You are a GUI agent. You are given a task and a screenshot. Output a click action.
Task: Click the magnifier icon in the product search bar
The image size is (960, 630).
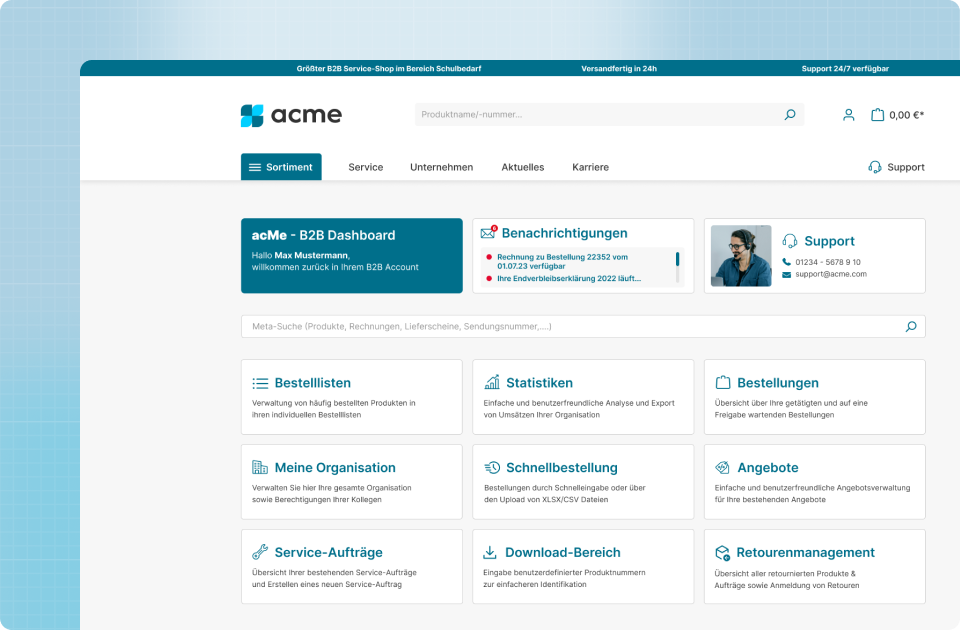[789, 115]
